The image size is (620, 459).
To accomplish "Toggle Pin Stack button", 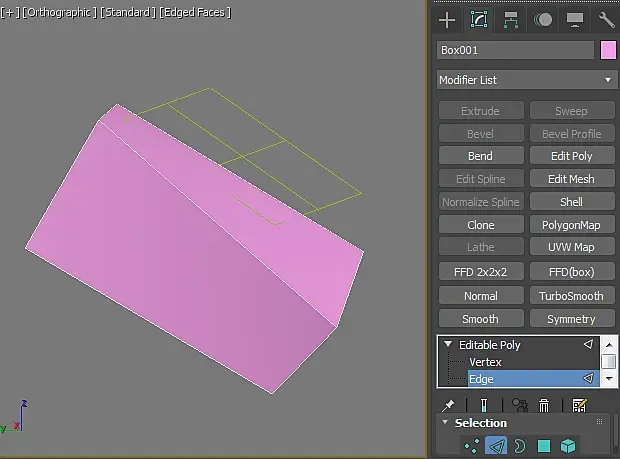I will (x=448, y=405).
